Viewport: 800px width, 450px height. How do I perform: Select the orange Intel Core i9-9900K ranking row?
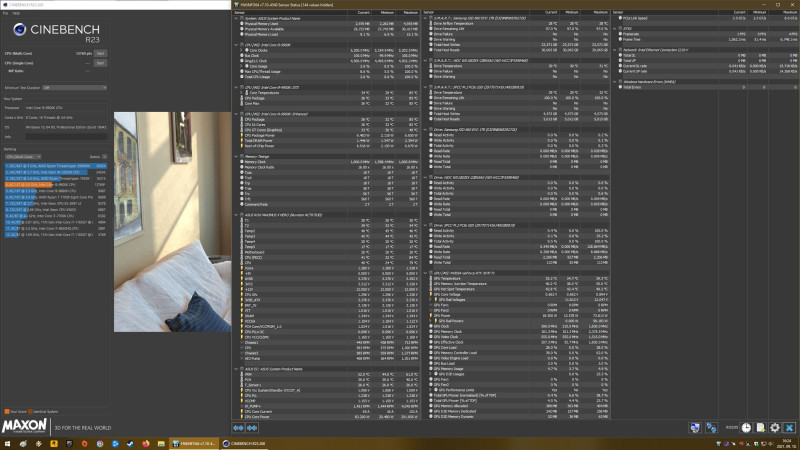tap(56, 185)
